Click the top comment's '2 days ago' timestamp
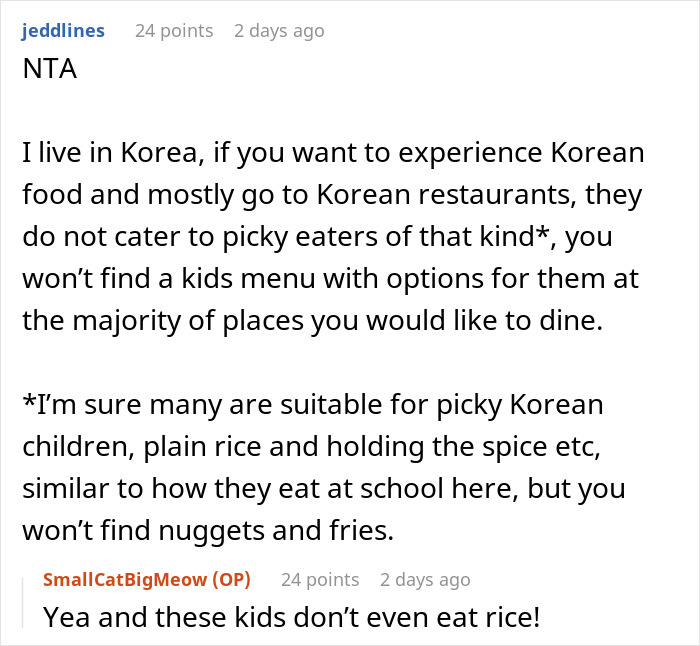 279,31
